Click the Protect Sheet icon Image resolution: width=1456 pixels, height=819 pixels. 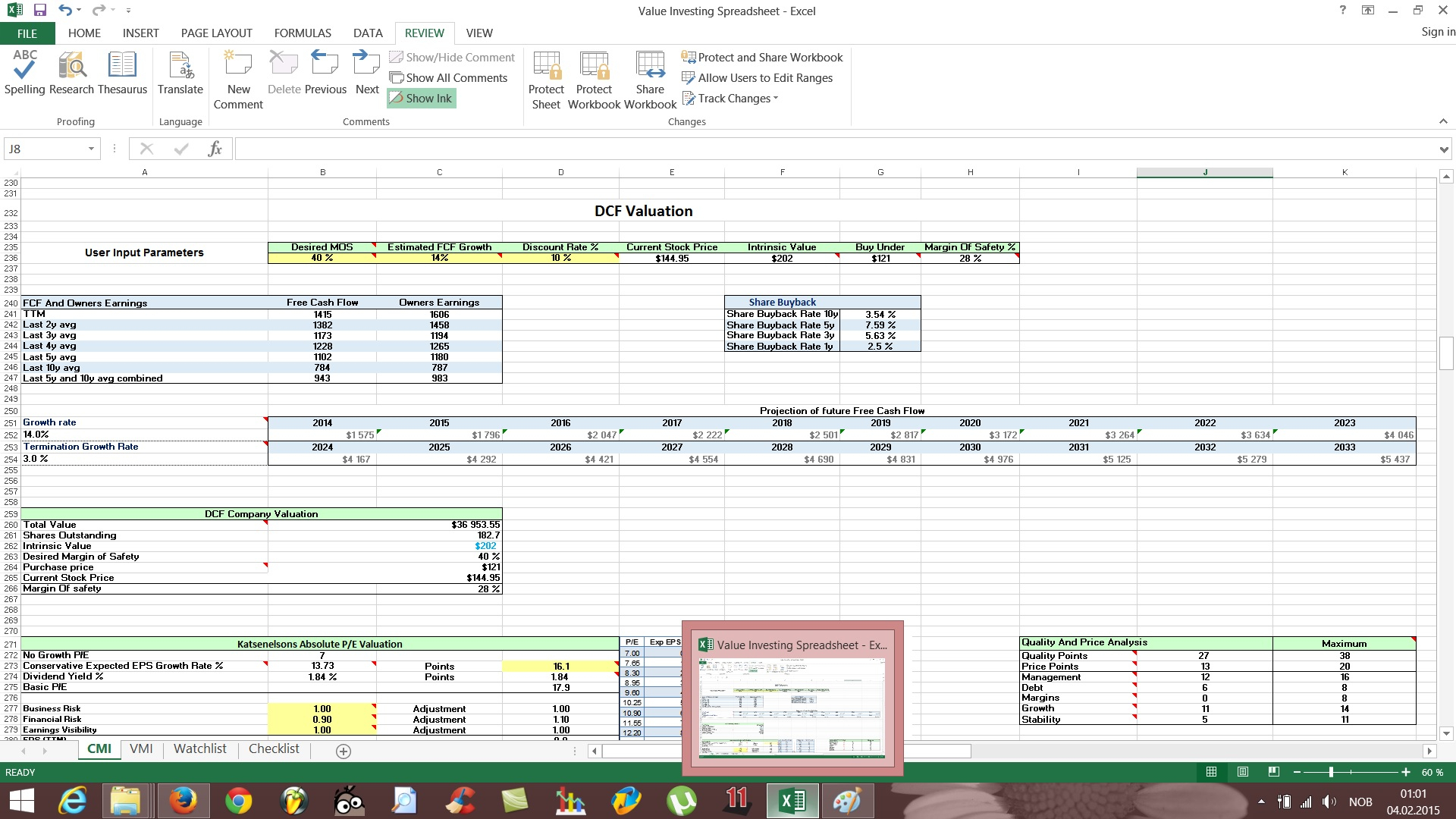pos(546,80)
